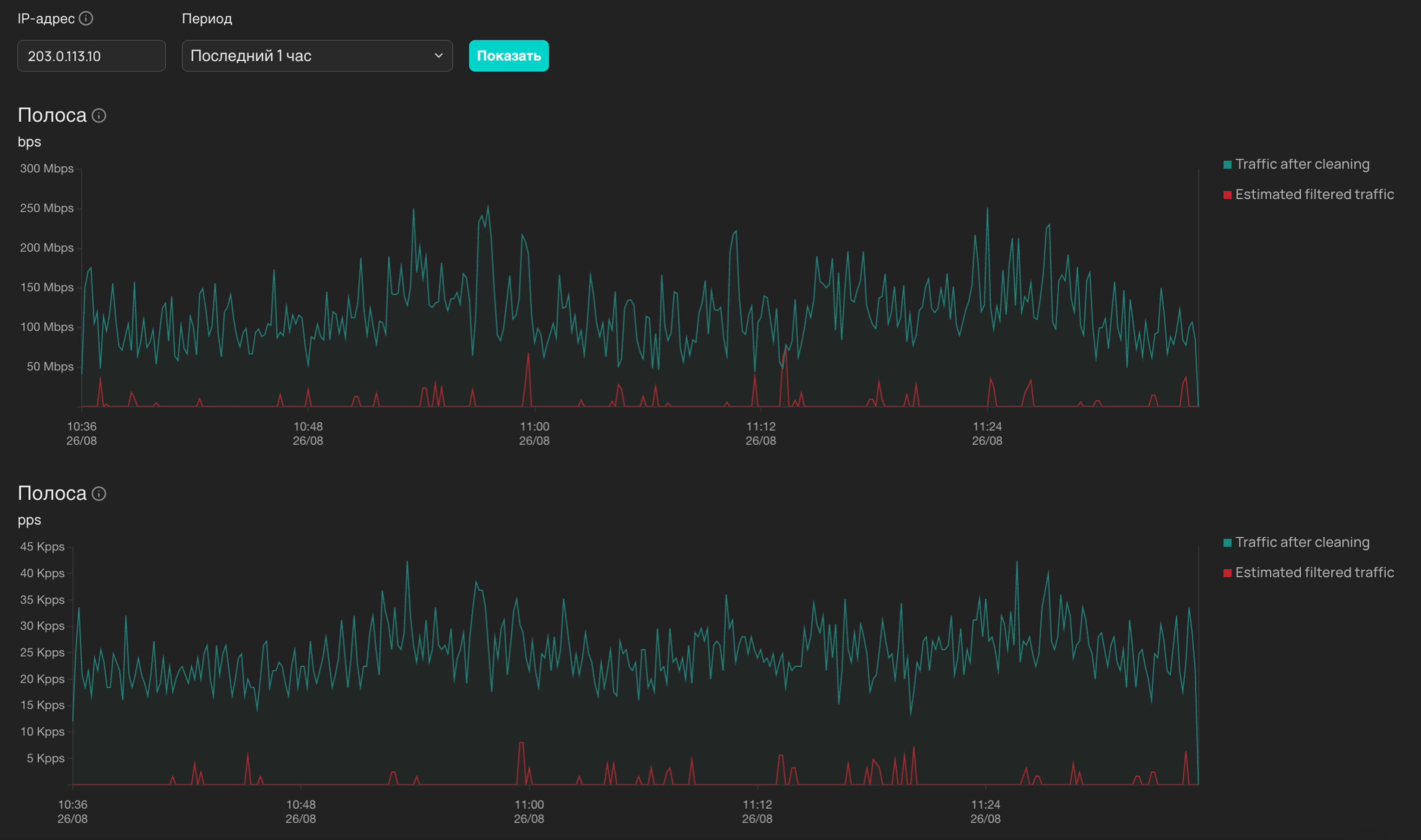Click the 11:12 time label under pps chart
Screen dimensions: 1421x840
(757, 805)
